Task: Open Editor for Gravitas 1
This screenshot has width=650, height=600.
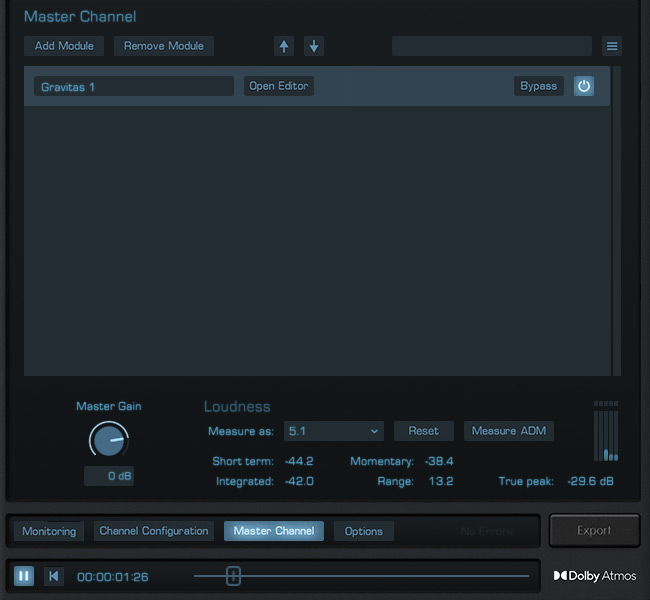Action: click(x=279, y=86)
